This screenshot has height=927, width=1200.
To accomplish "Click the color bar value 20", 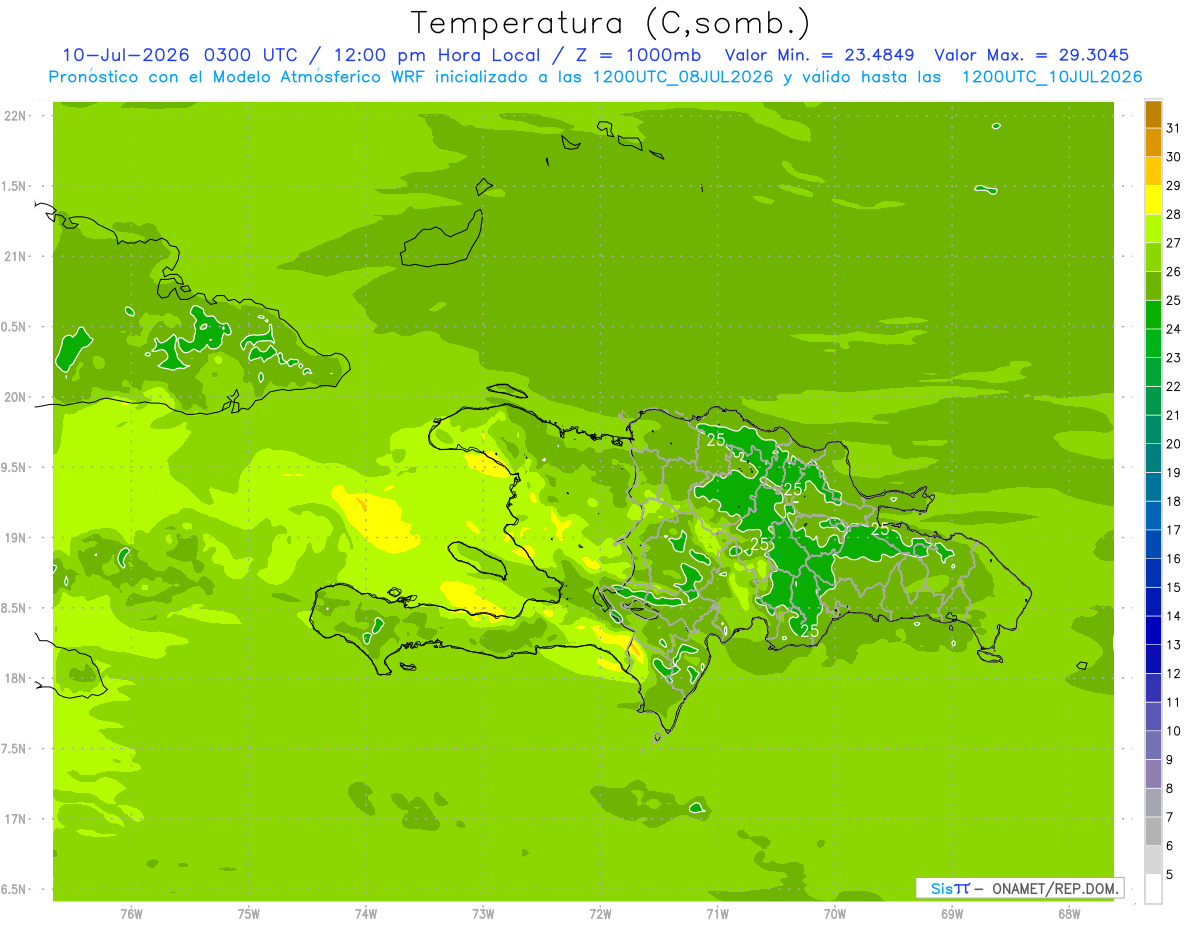I will click(1174, 444).
